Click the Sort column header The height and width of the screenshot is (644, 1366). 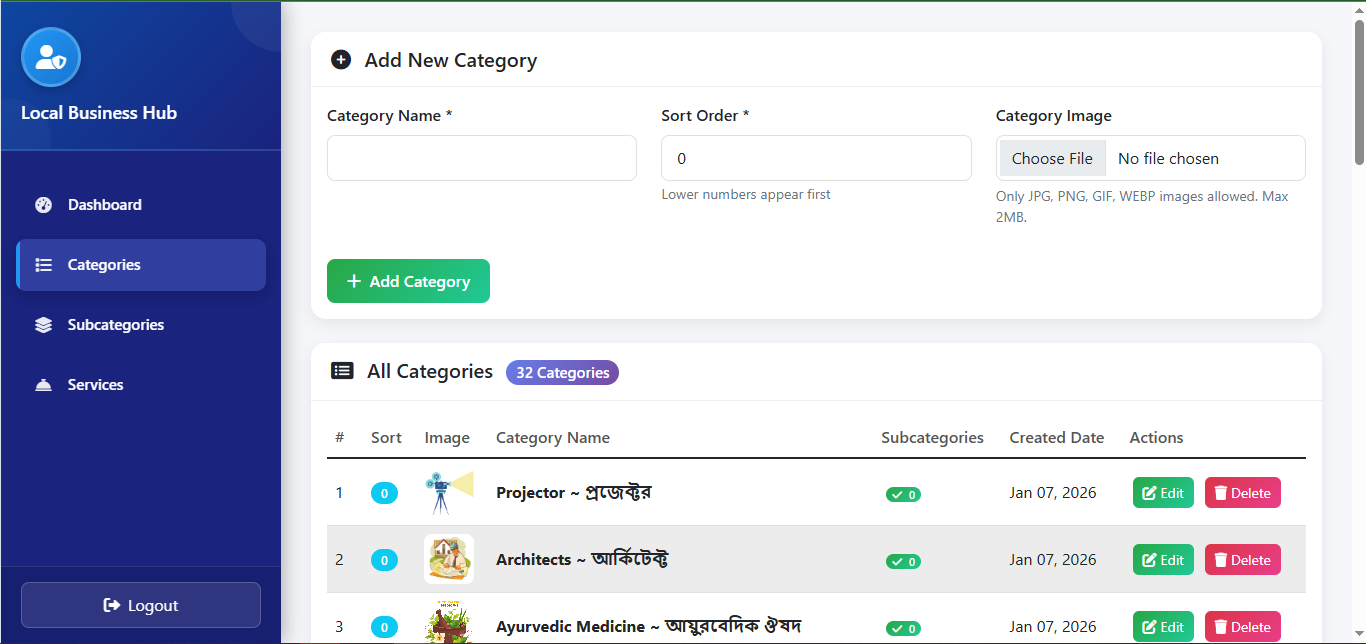tap(386, 437)
